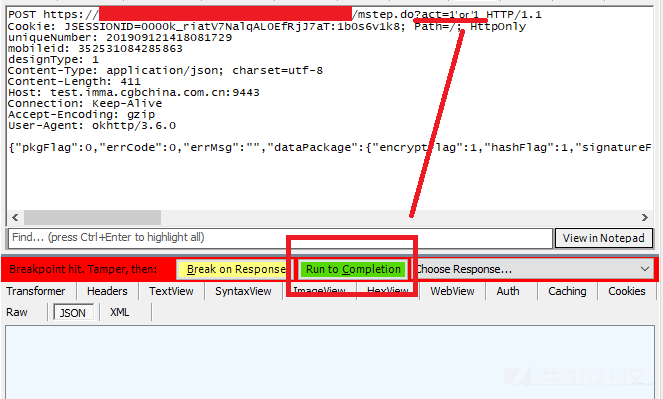Click the Connection: Keep-Alive line
Viewport: 663px width, 399px height.
click(85, 104)
